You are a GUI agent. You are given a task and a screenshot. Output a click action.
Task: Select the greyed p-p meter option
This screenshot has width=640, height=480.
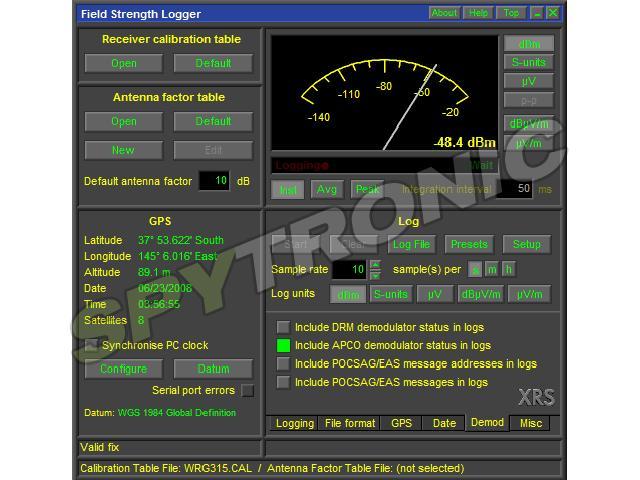coord(529,100)
